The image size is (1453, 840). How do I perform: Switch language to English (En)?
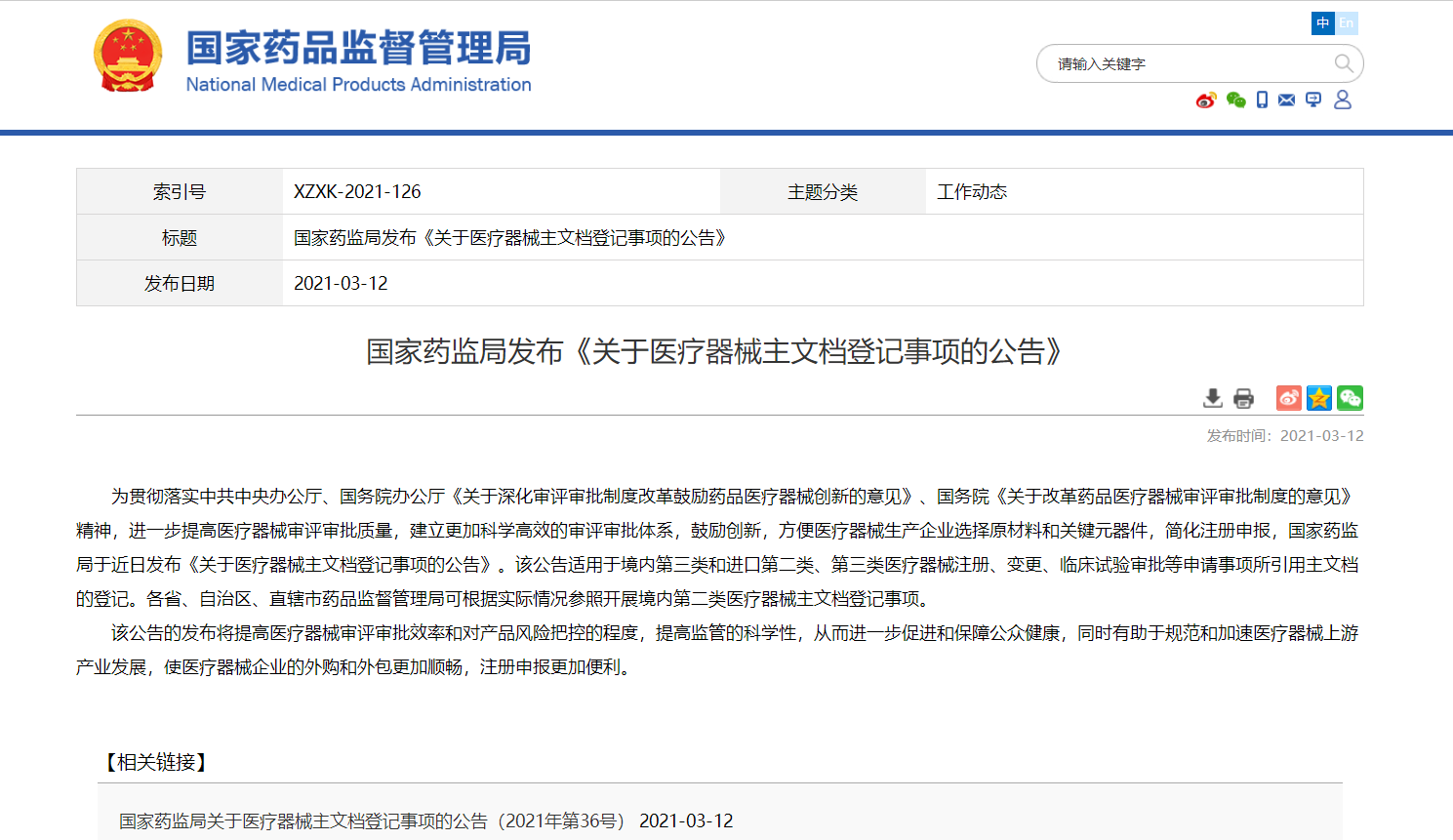[x=1347, y=22]
